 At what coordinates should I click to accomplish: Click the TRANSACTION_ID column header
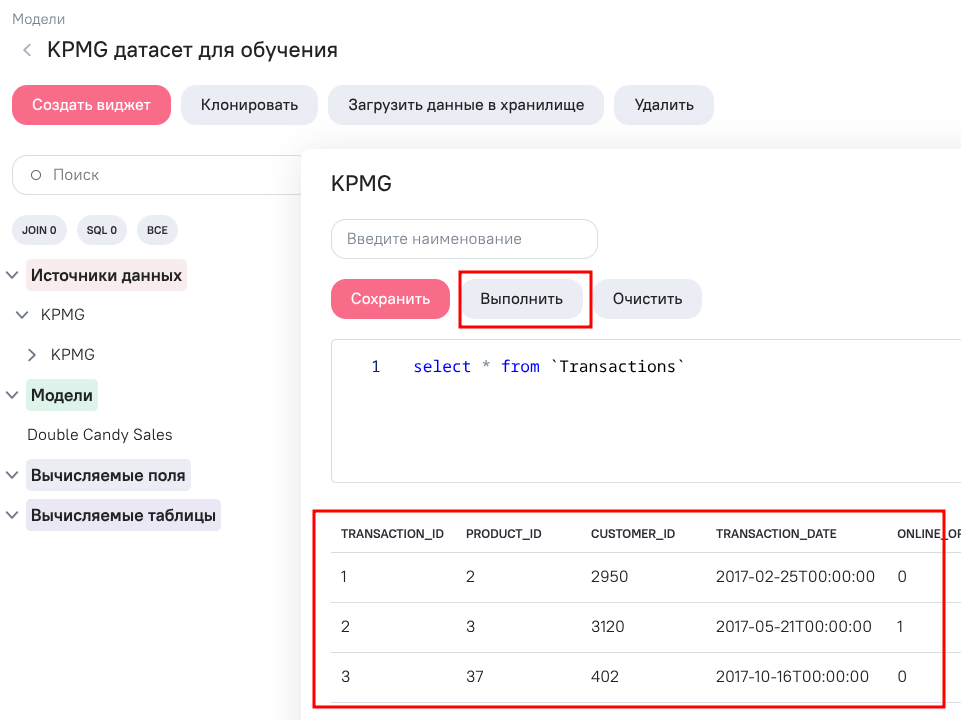coord(392,534)
